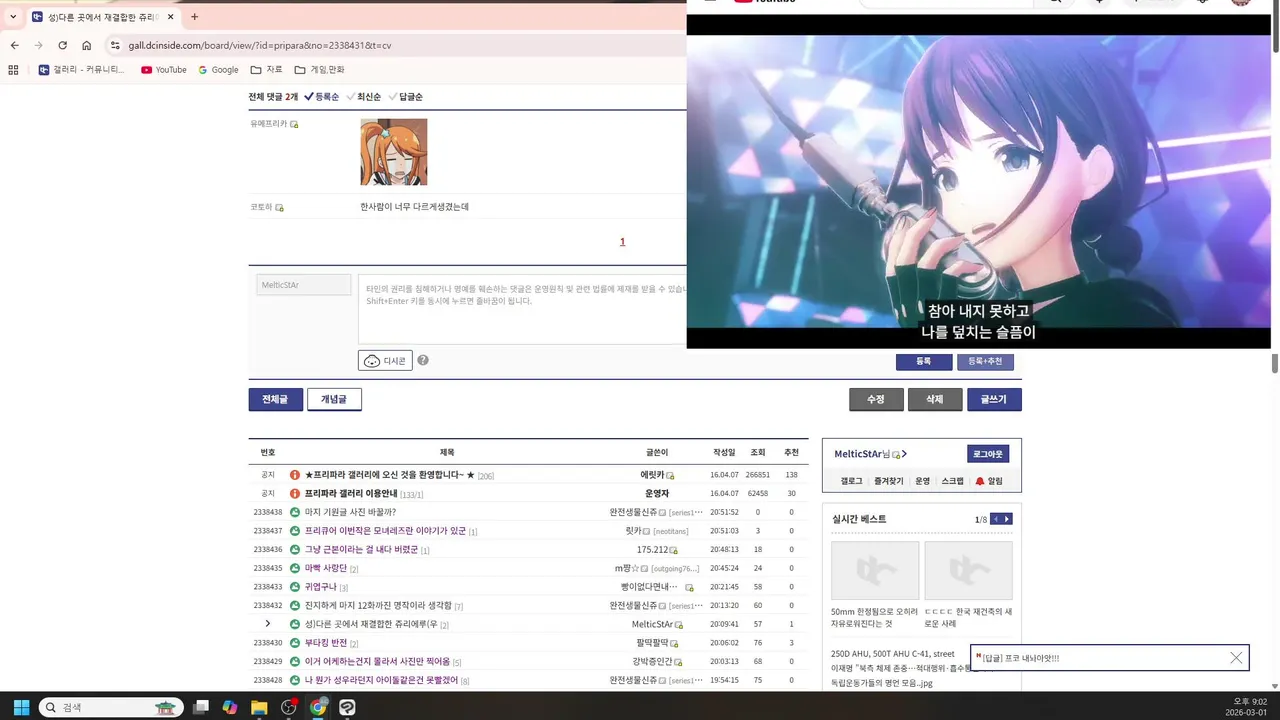Submit with 등록+추천 button
This screenshot has width=1280, height=720.
pos(985,361)
